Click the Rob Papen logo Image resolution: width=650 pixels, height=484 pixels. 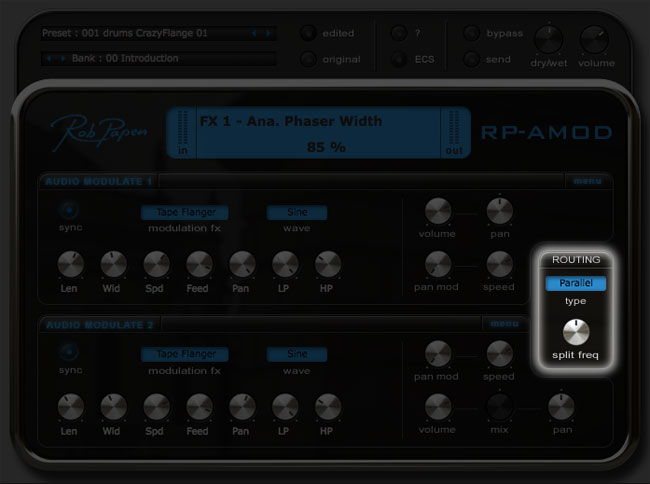coord(99,132)
